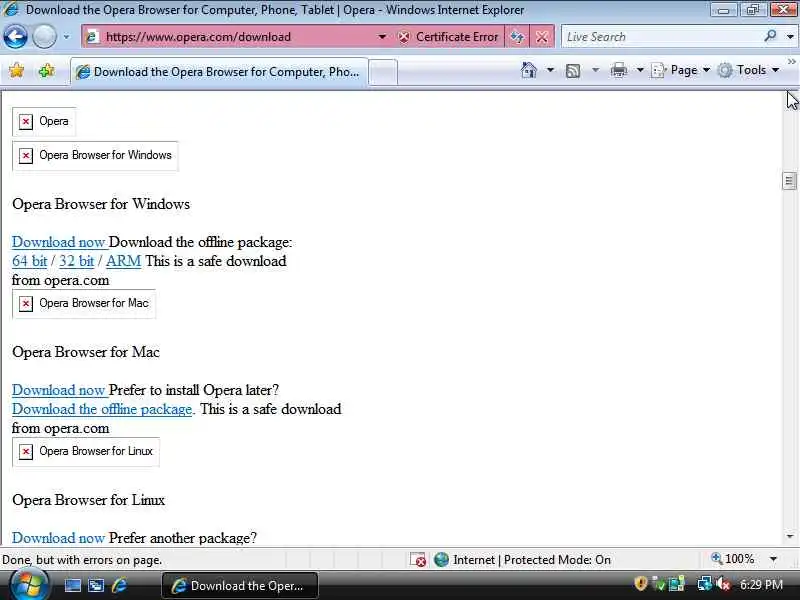Click the Internet zone globe icon
This screenshot has width=800, height=600.
coord(441,559)
